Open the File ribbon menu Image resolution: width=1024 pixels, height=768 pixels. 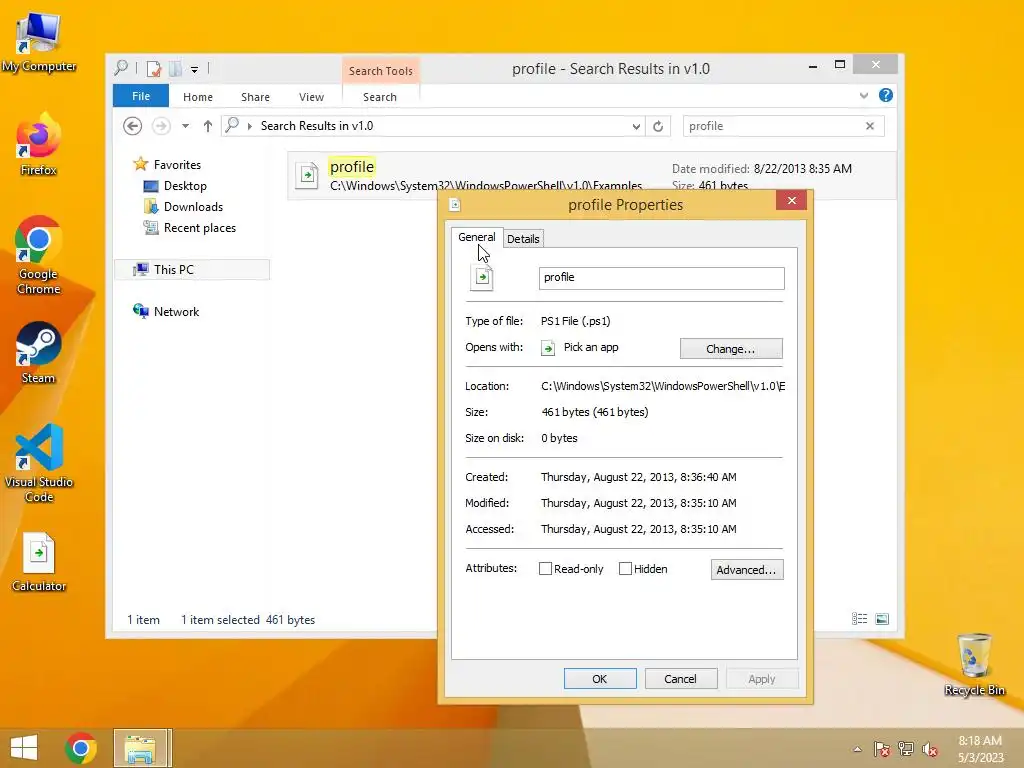coord(141,96)
